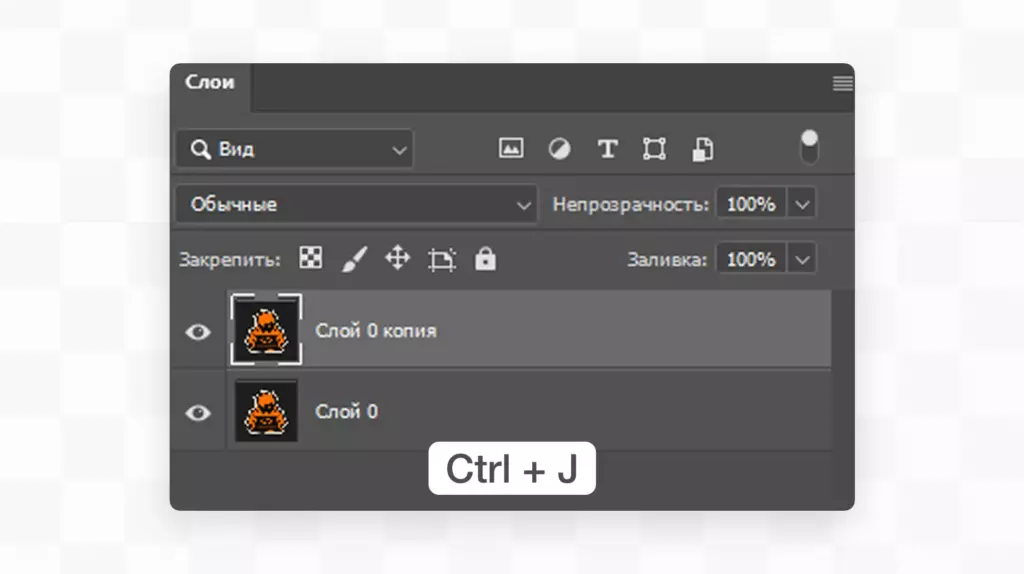Filter layers by adjustment layers icon
The width and height of the screenshot is (1024, 574).
click(559, 149)
